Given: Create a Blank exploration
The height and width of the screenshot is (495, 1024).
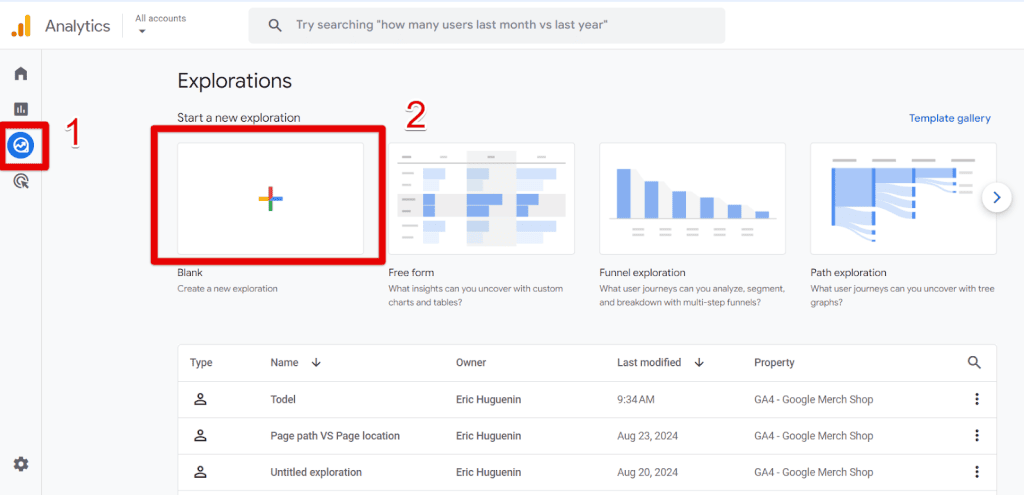Looking at the screenshot, I should click(270, 199).
